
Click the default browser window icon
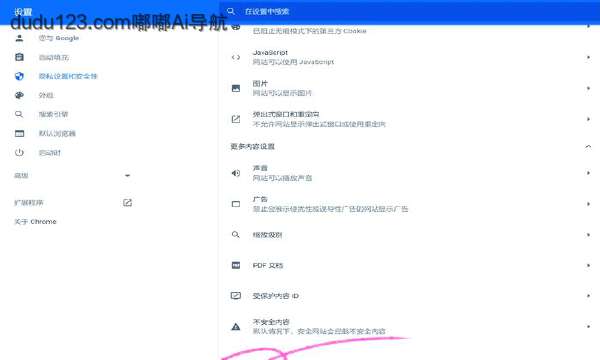(x=19, y=134)
